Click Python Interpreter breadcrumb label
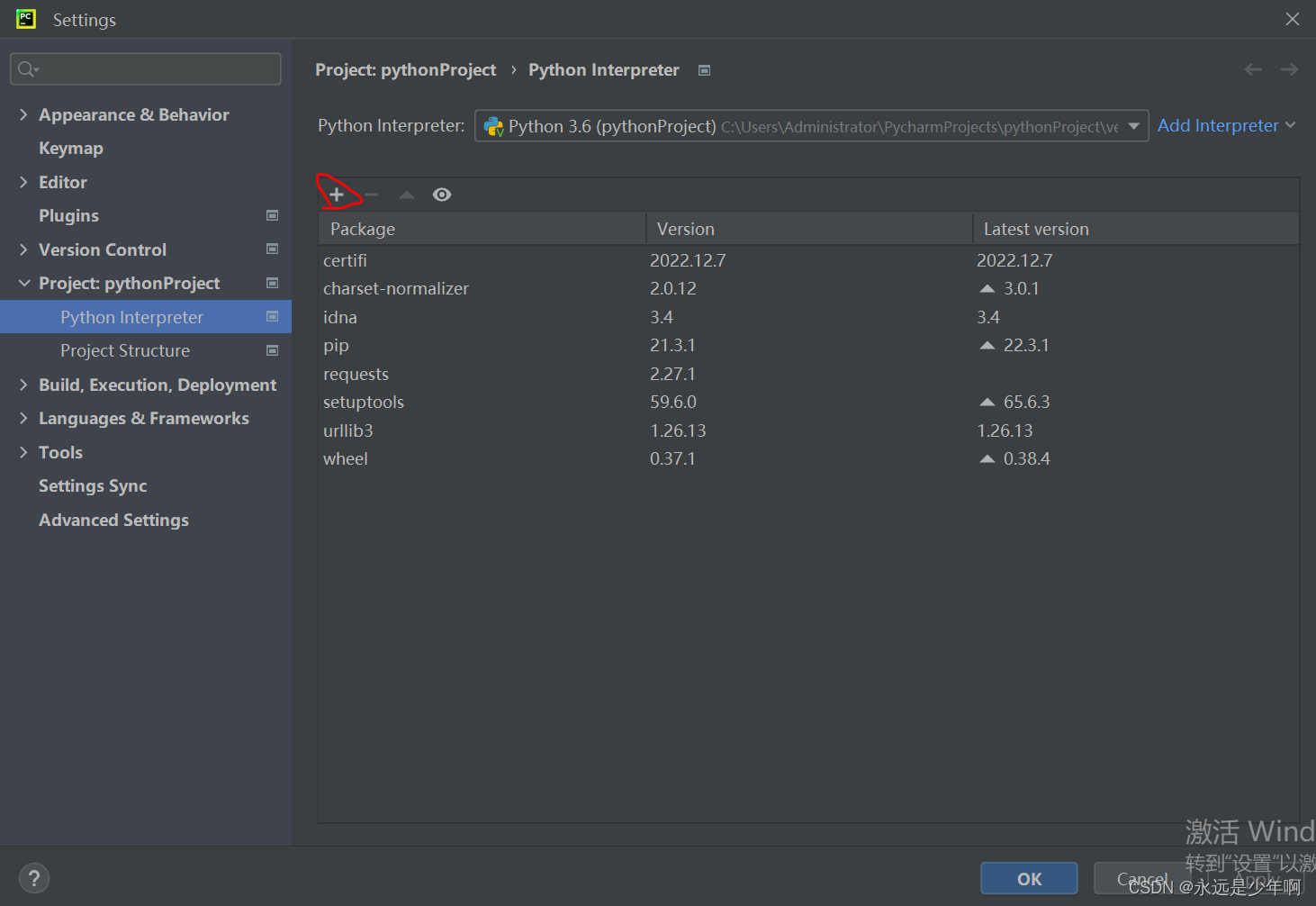The width and height of the screenshot is (1316, 906). (604, 70)
